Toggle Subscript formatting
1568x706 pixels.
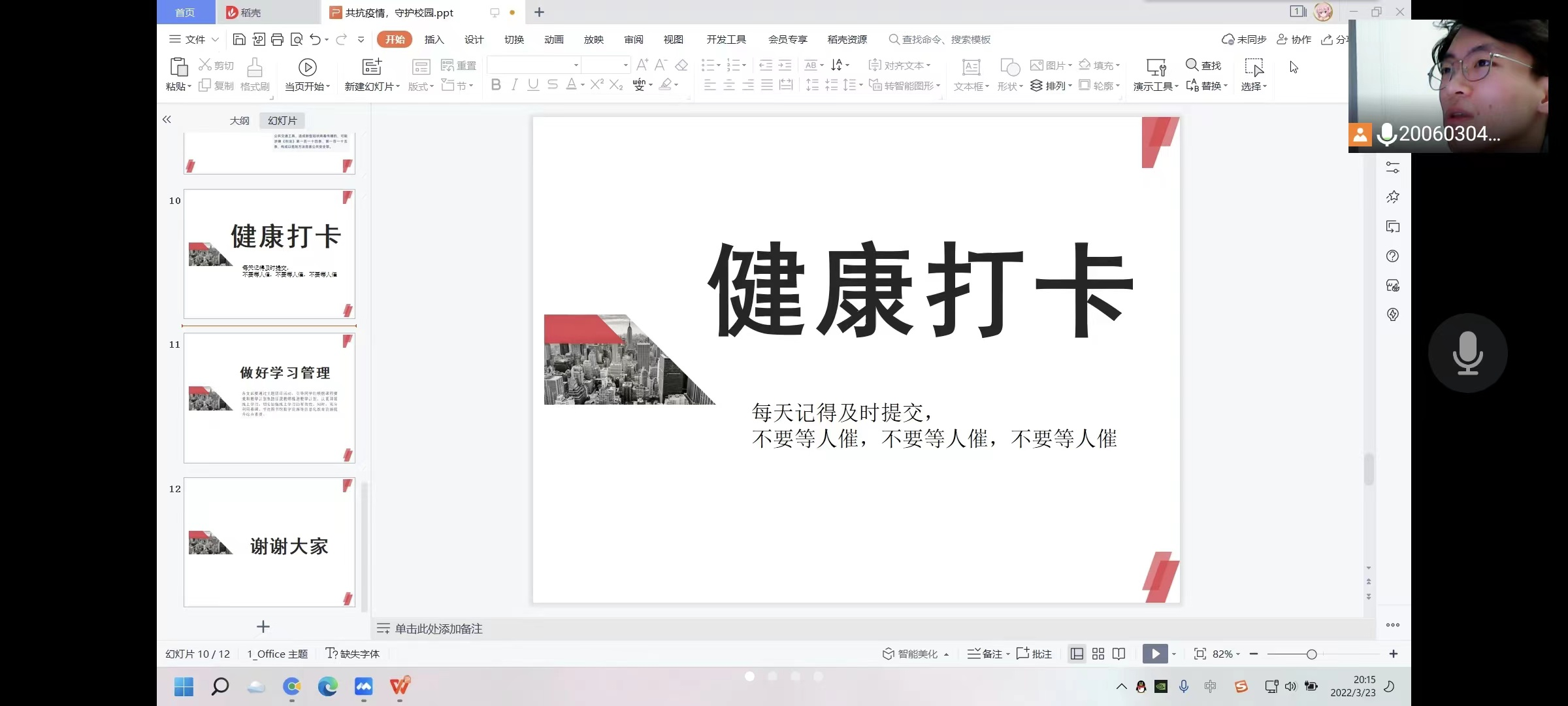click(616, 85)
